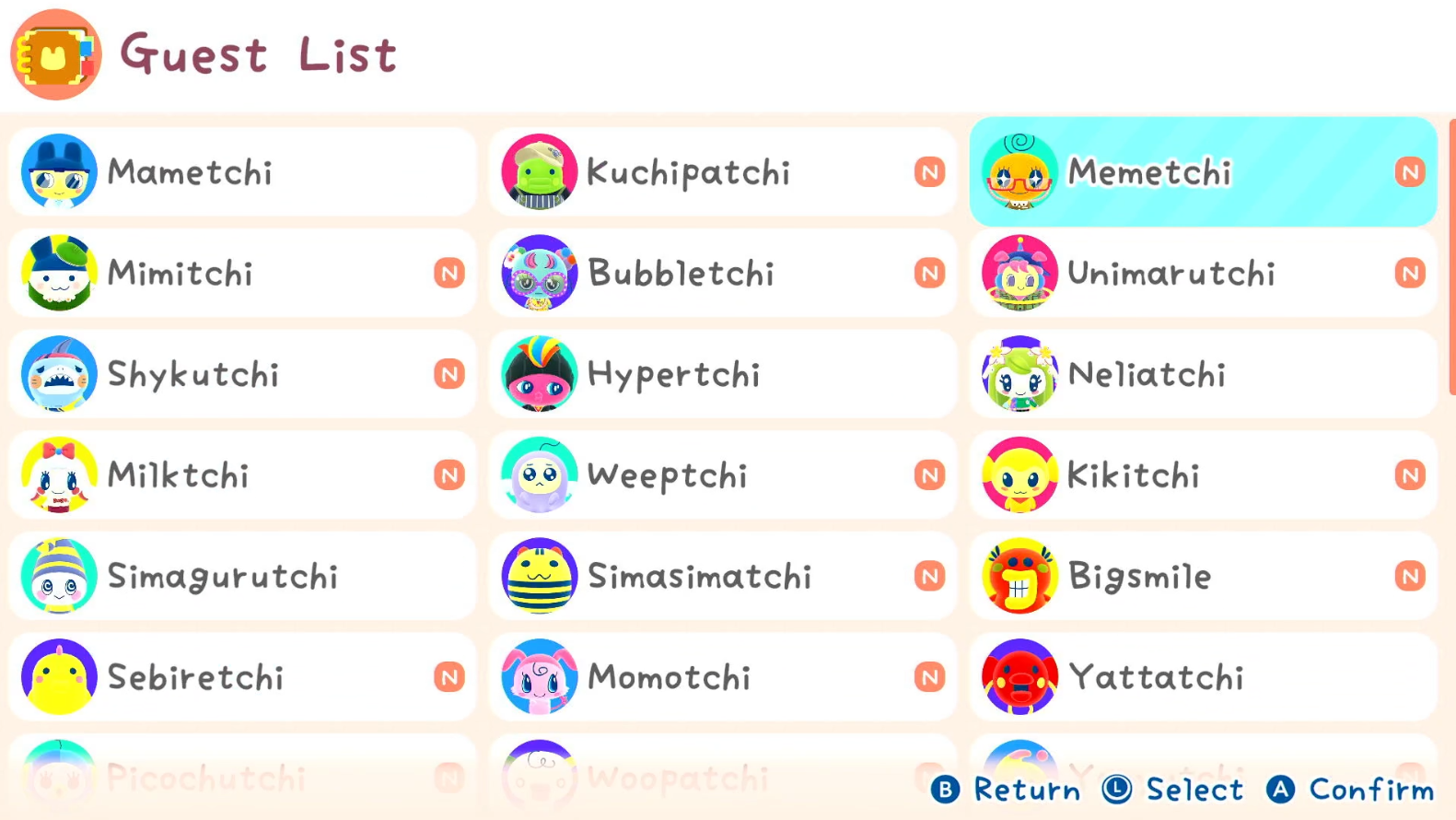Screen dimensions: 1456x820
Task: Click the guest list scrollbar
Action: (x=1451, y=256)
